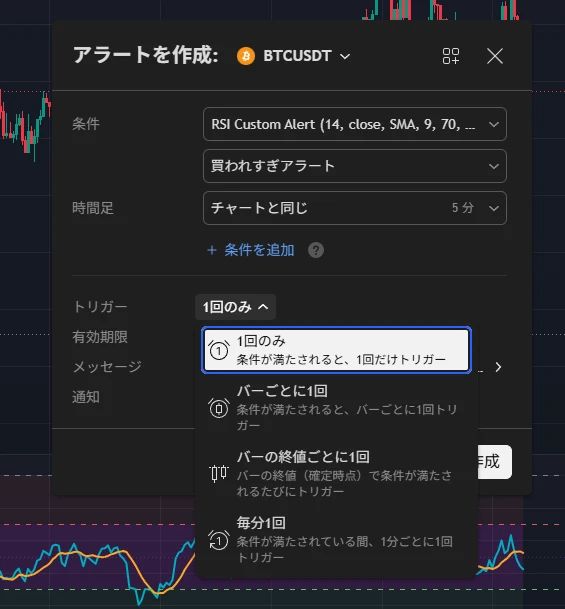
Task: Open the チャートと同じ timeframe dropdown
Action: point(355,208)
